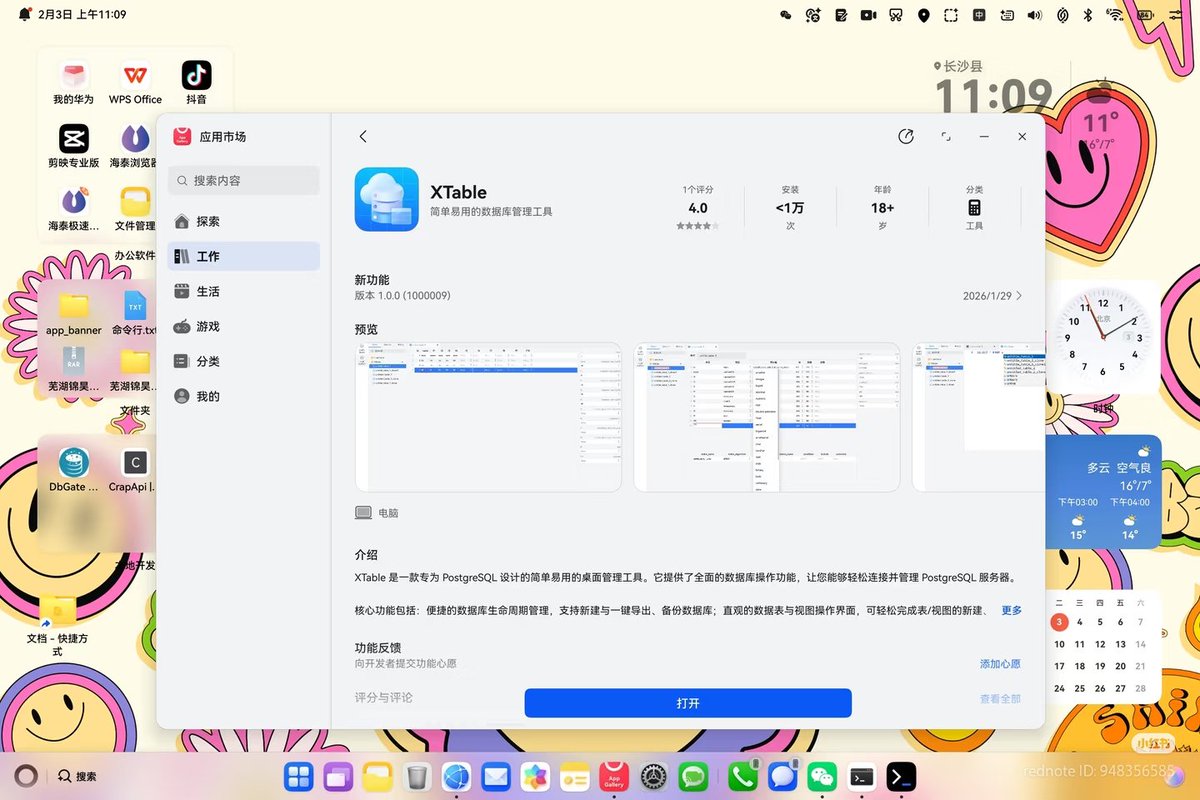
Task: Open 文档 - 快捷方式 folder shortcut
Action: 57,624
